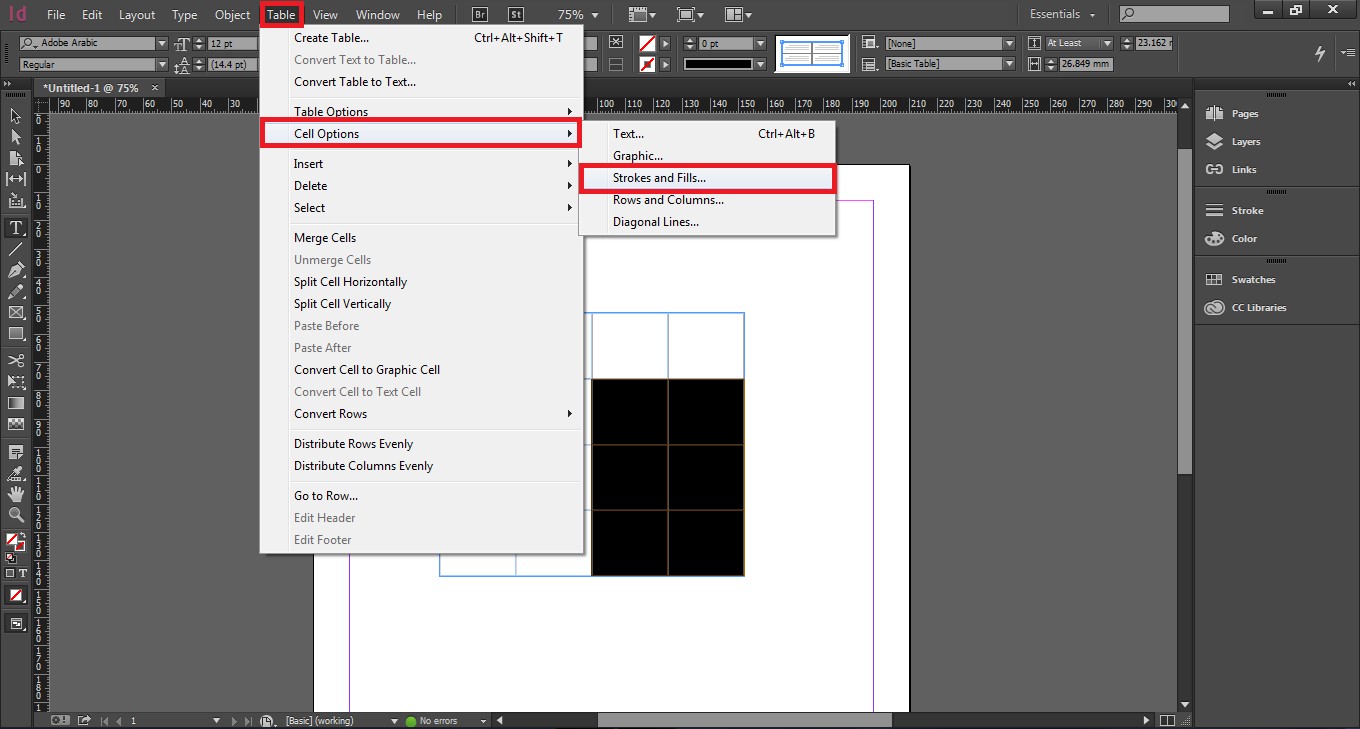
Task: Open the [Basic Table] style dropdown
Action: point(1009,64)
